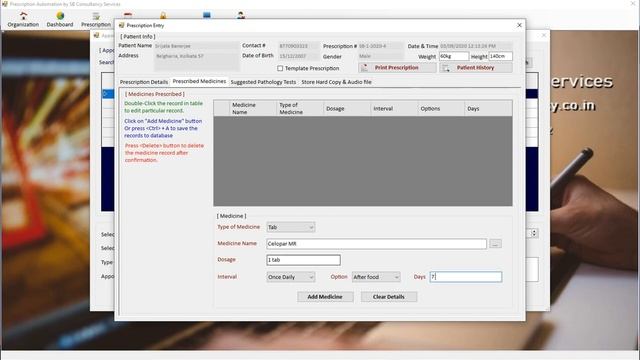Open the Organization toolbar icon

click(x=23, y=20)
